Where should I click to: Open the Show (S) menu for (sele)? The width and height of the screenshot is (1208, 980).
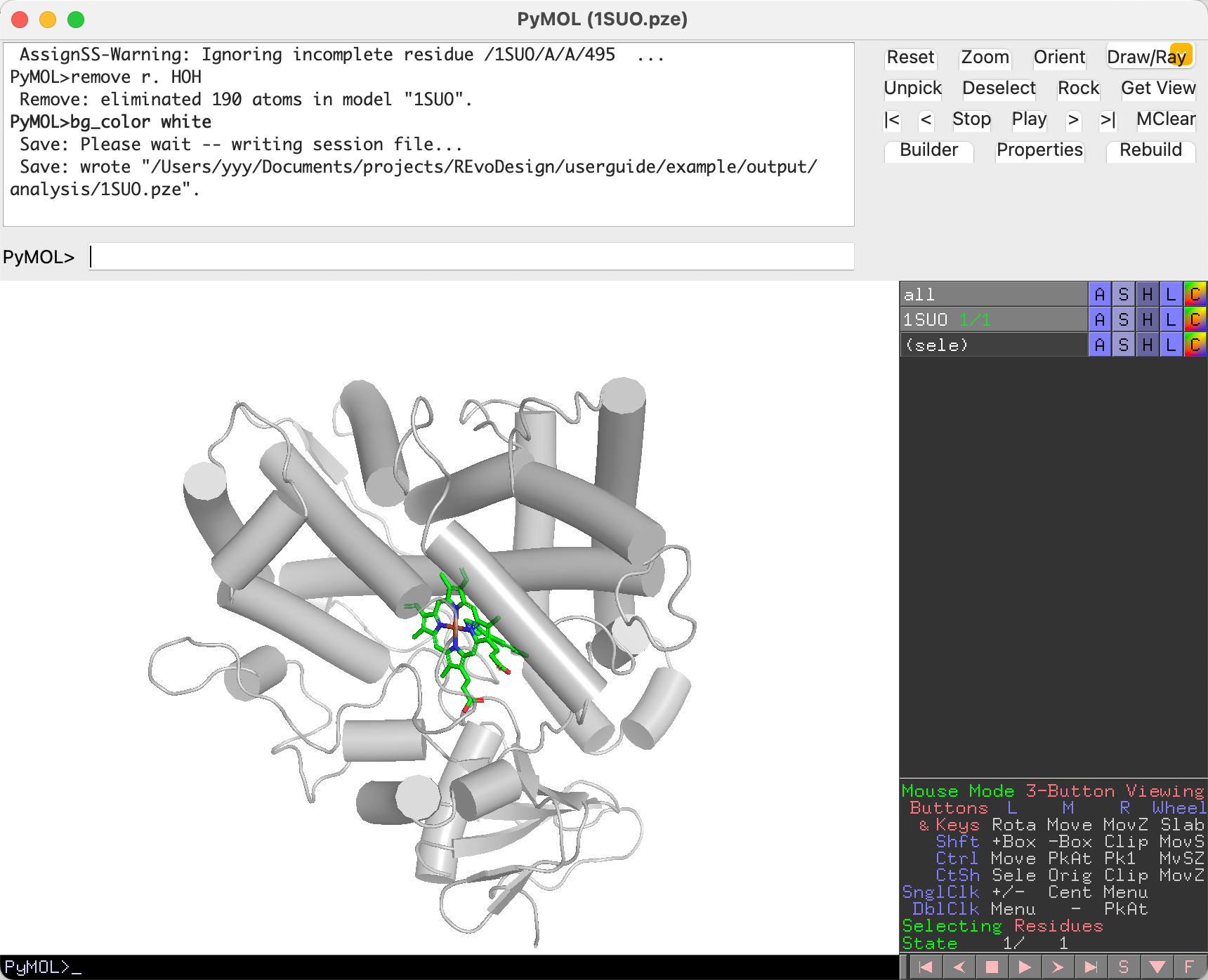[x=1123, y=345]
